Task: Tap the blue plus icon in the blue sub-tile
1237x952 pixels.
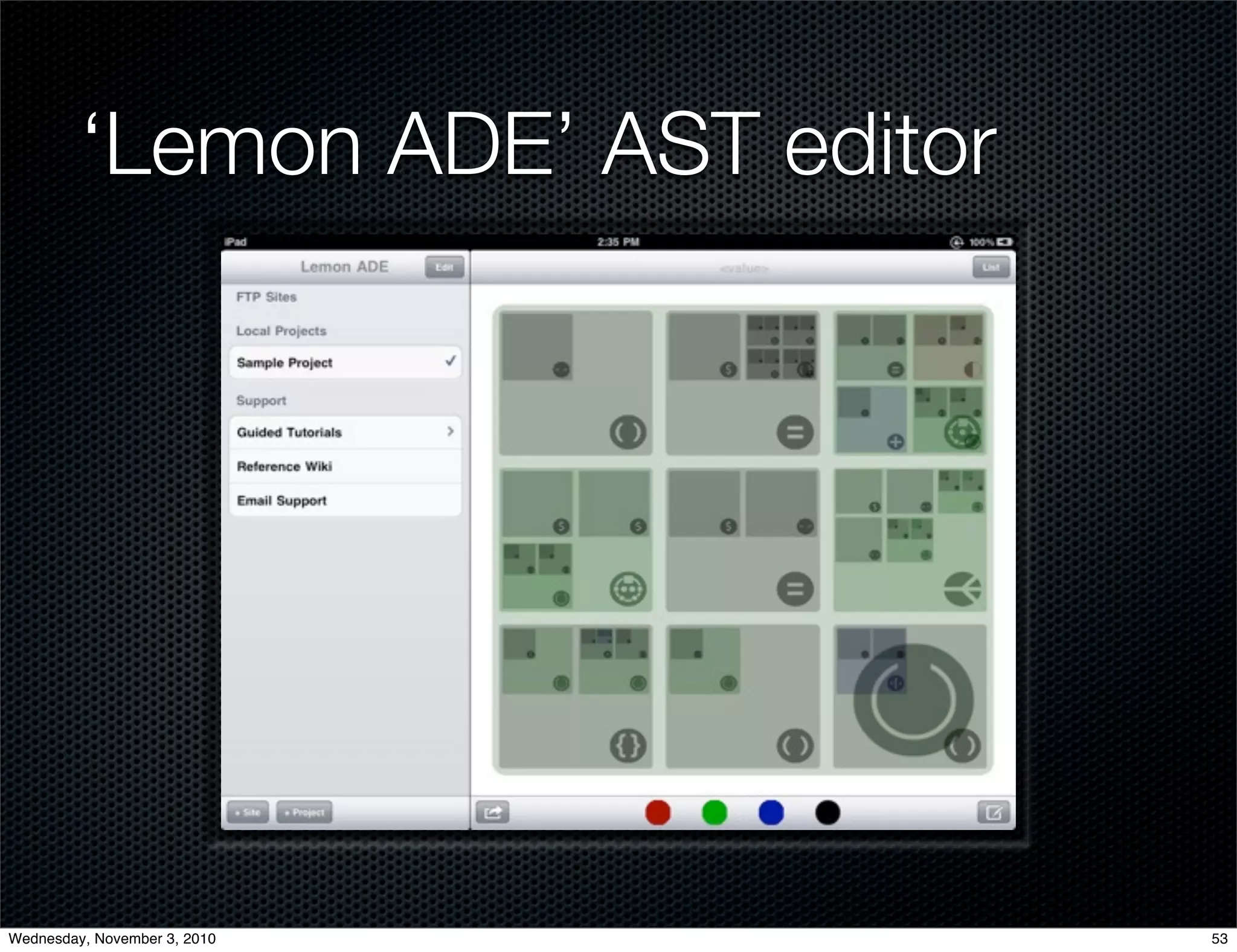Action: [x=895, y=442]
